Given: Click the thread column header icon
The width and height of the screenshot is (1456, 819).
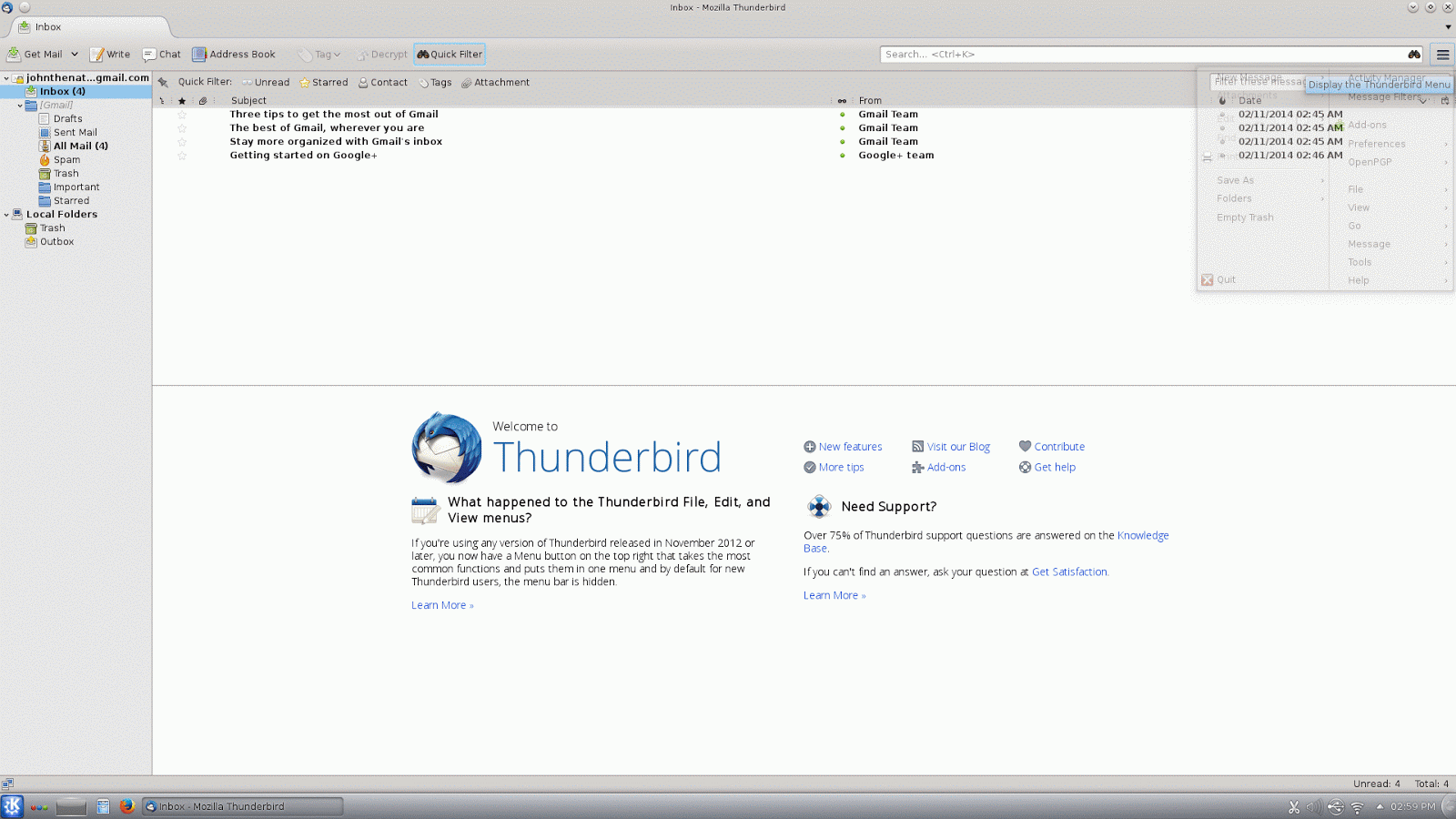Looking at the screenshot, I should (x=163, y=101).
